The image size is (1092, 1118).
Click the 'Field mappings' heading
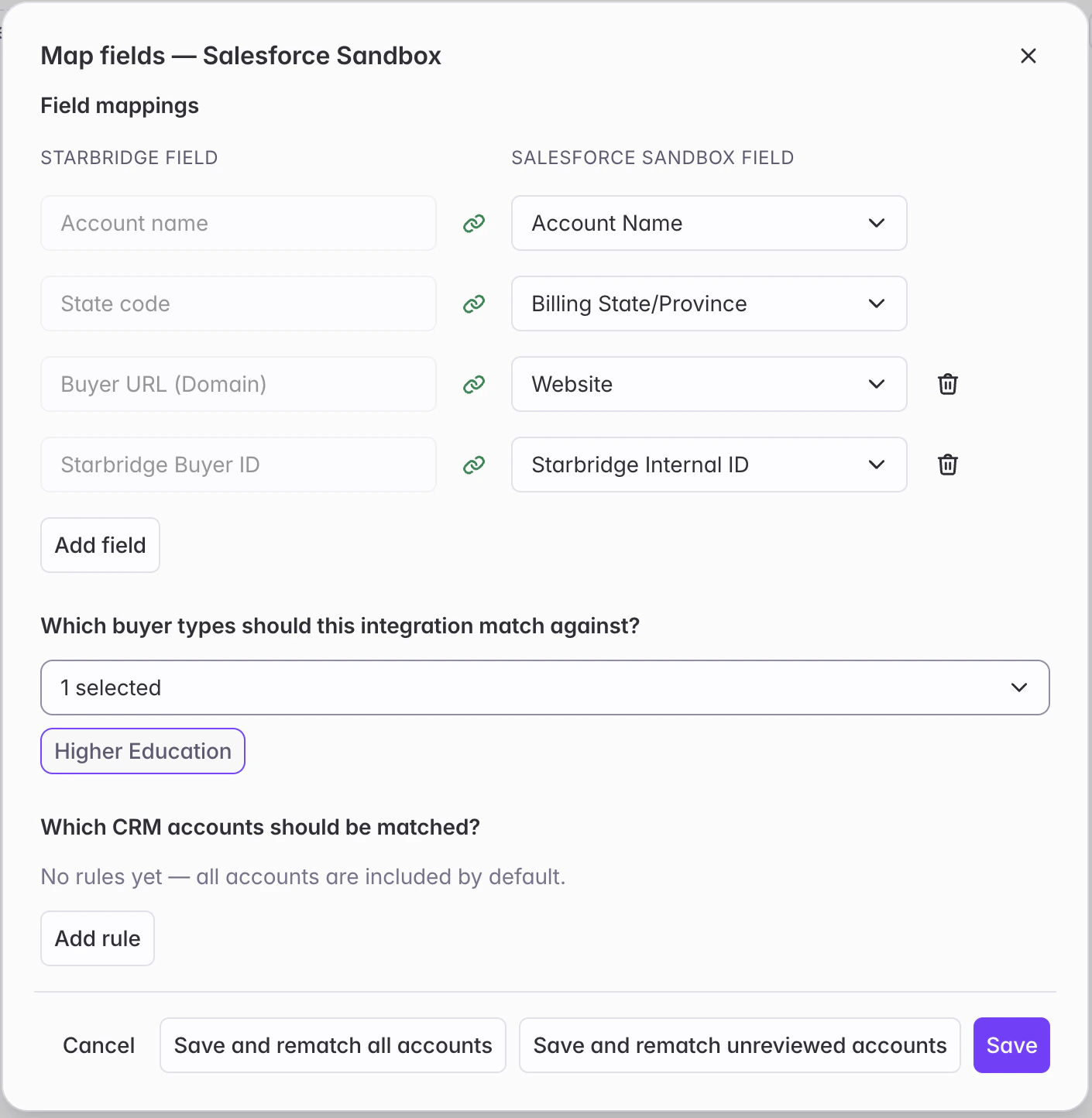tap(120, 106)
